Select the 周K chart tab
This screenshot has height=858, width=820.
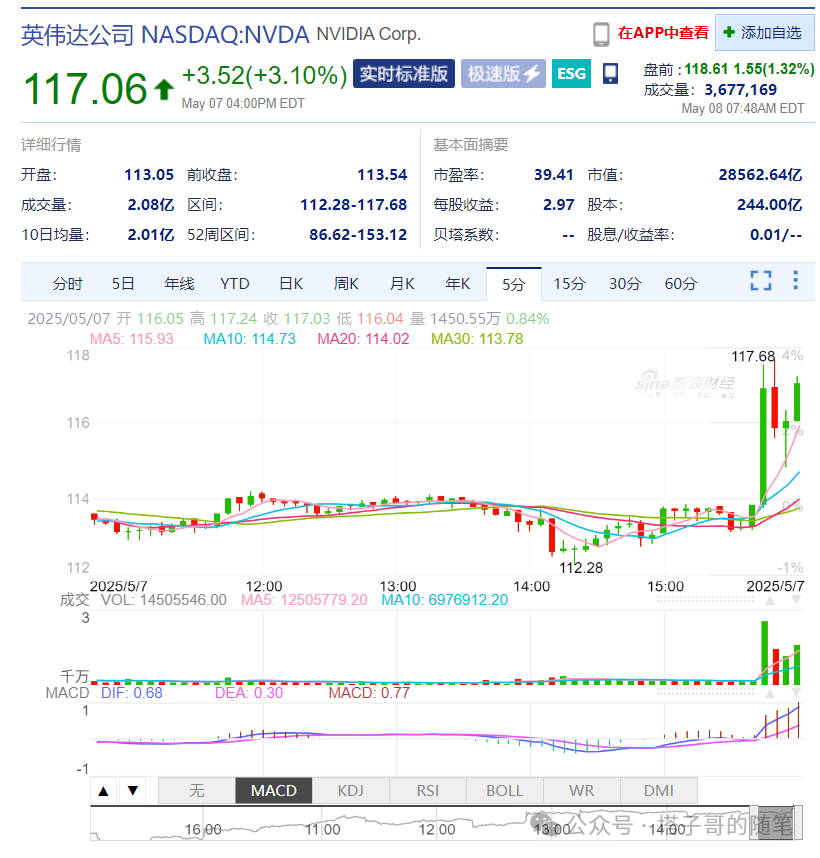click(x=346, y=283)
